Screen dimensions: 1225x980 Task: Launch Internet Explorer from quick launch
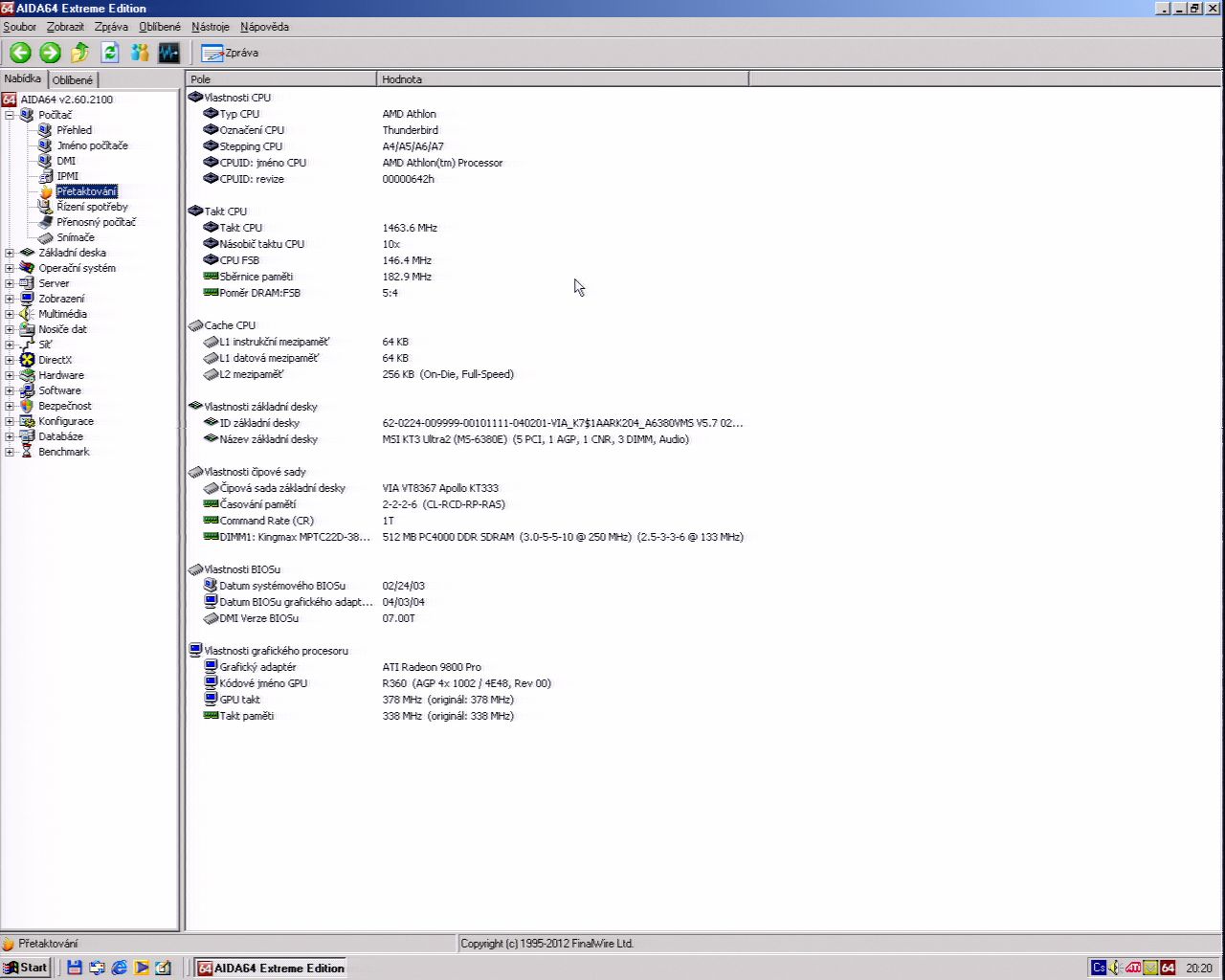(x=119, y=968)
